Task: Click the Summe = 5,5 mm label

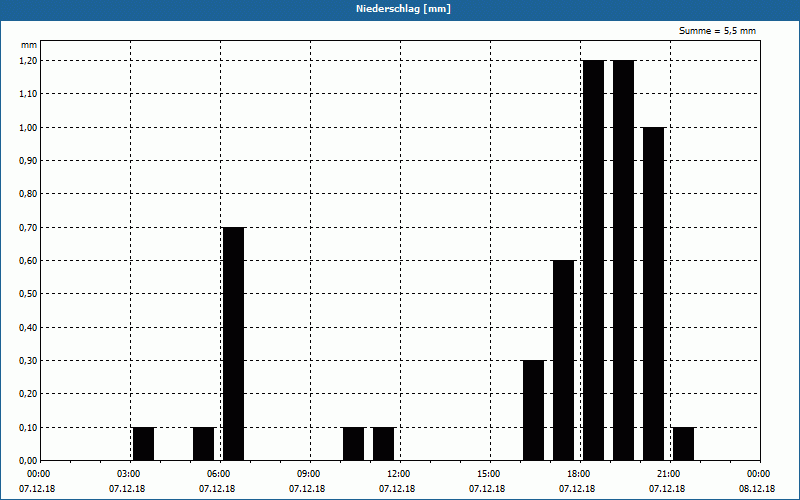Action: pos(718,31)
